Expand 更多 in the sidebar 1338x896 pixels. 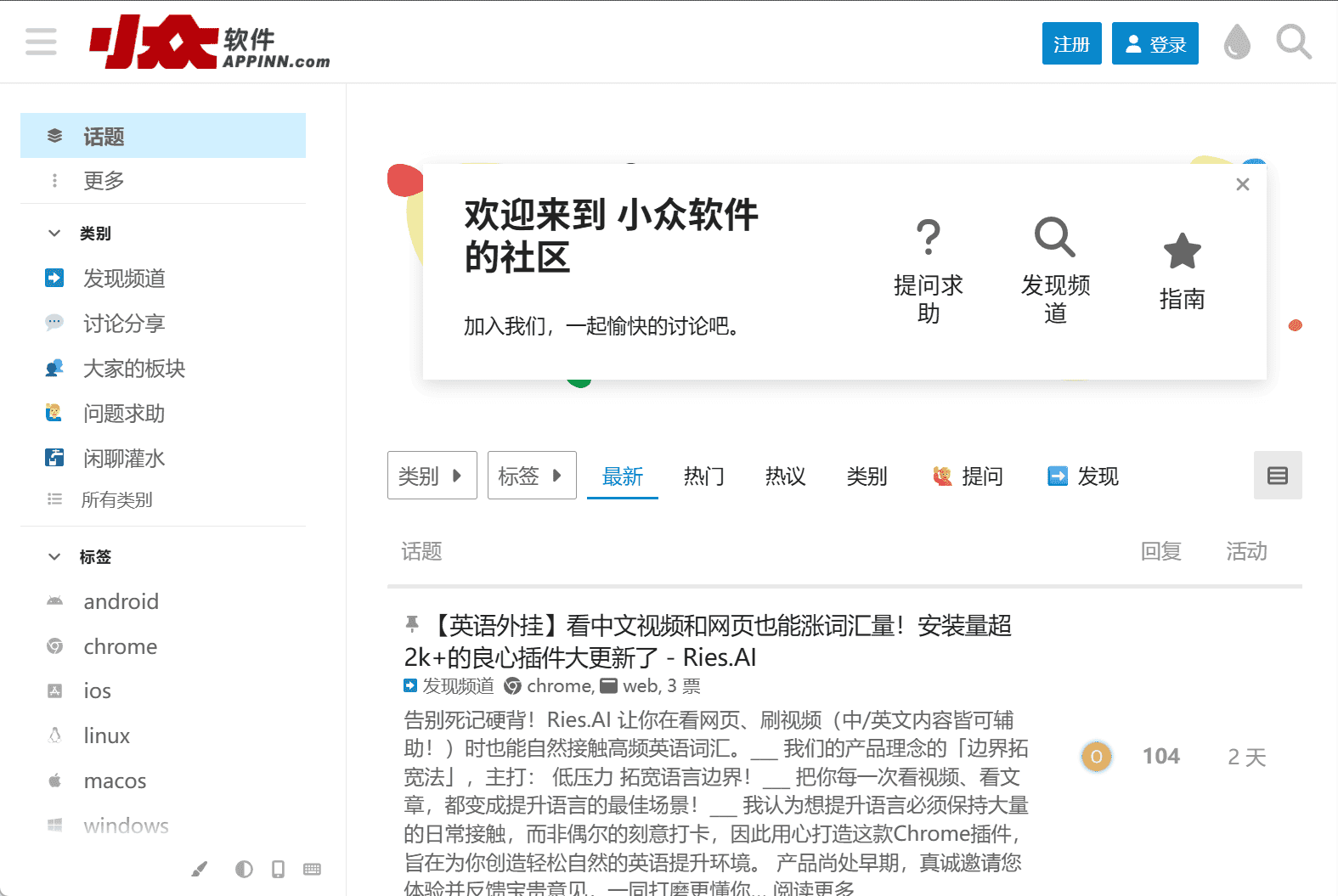(x=163, y=180)
